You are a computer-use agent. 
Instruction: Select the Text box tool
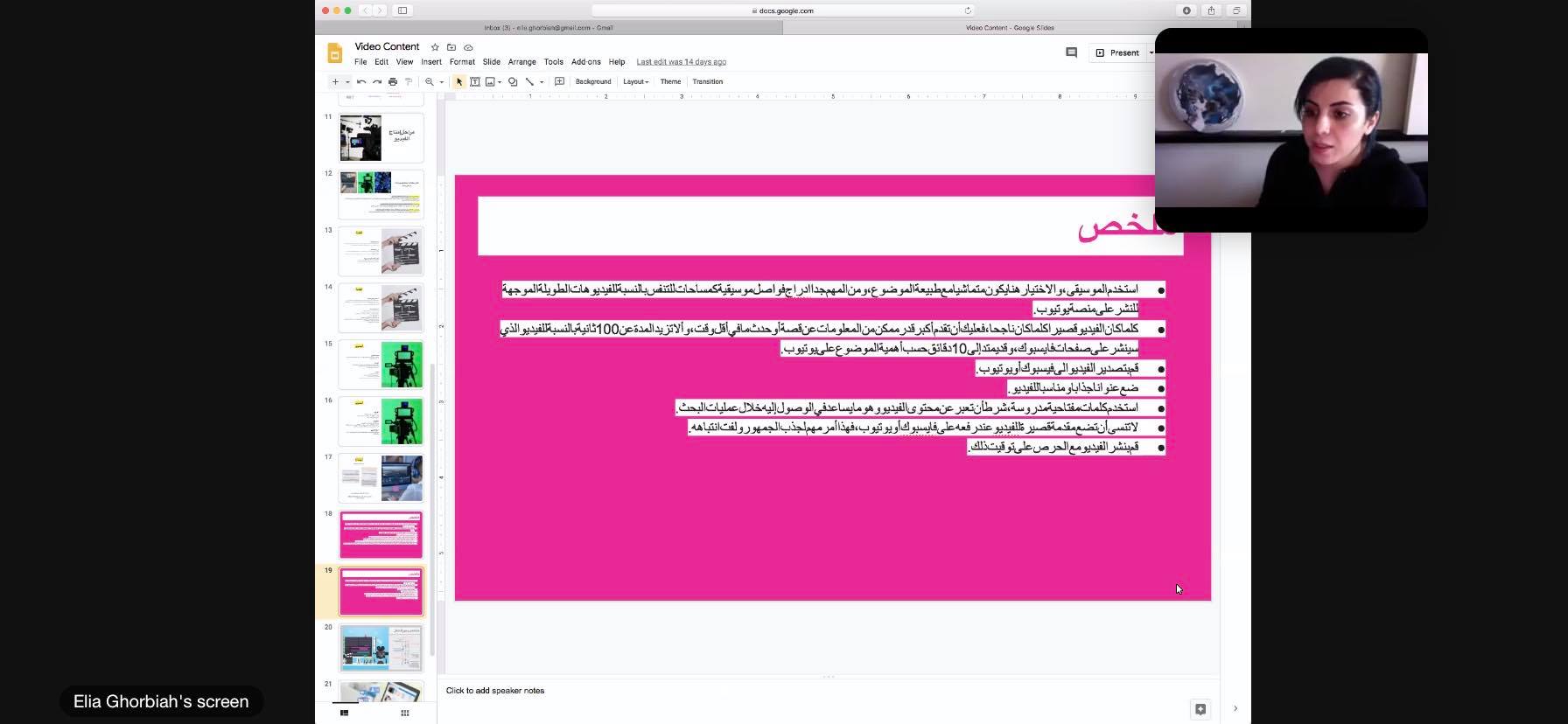[475, 81]
